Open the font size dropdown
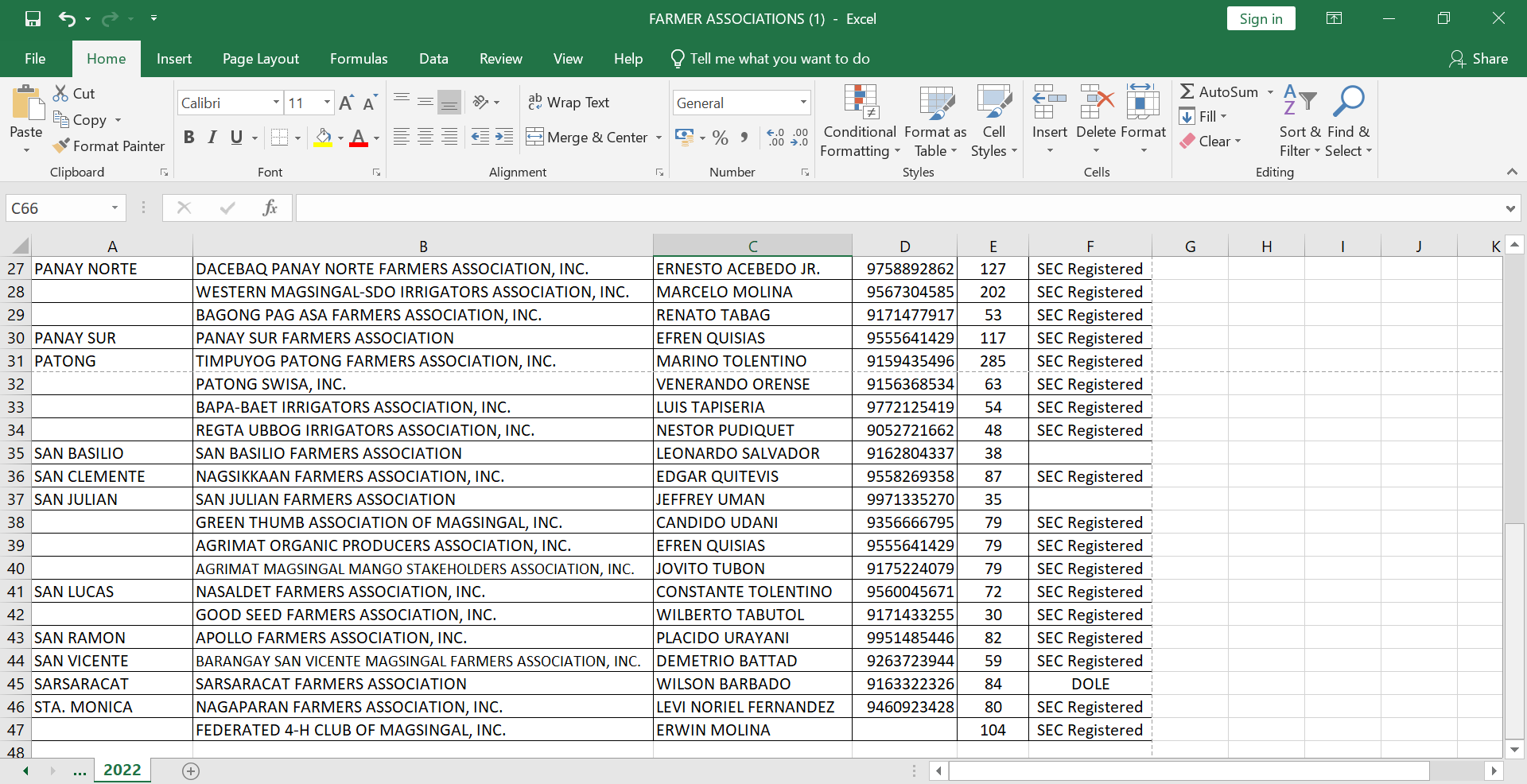 pos(327,103)
